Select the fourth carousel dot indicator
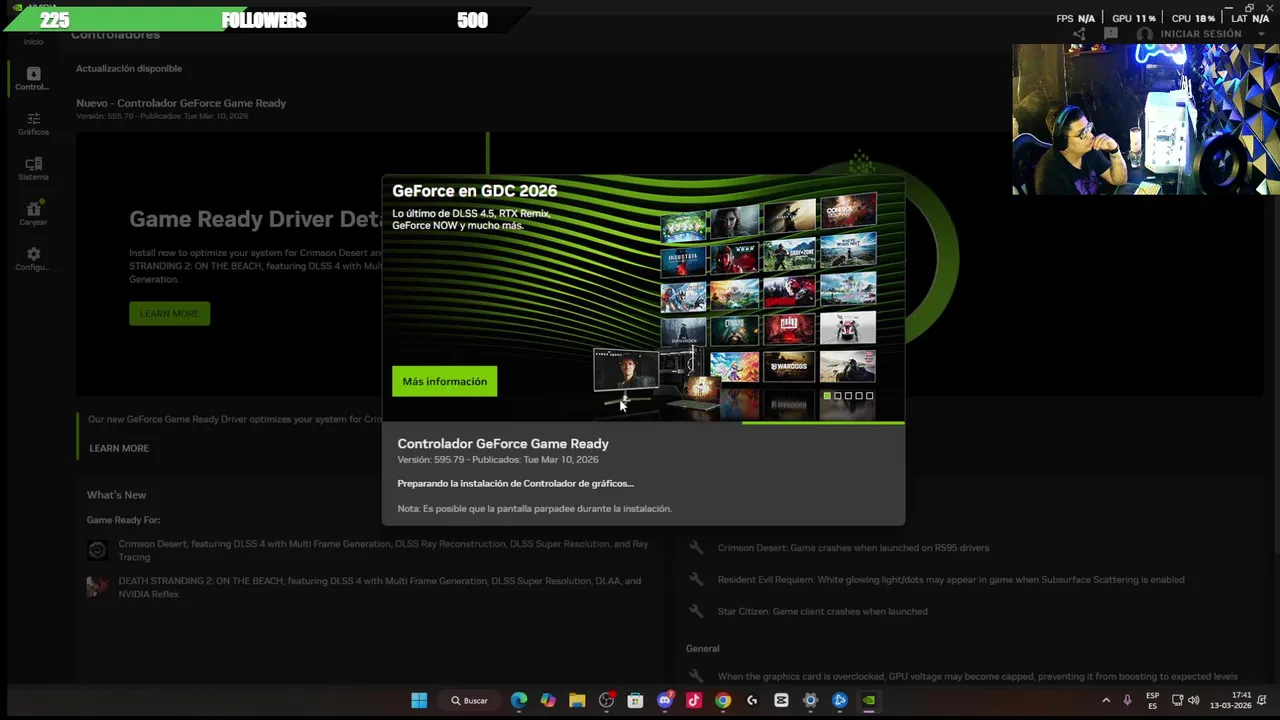Screen dimensions: 1280x720 tap(859, 396)
